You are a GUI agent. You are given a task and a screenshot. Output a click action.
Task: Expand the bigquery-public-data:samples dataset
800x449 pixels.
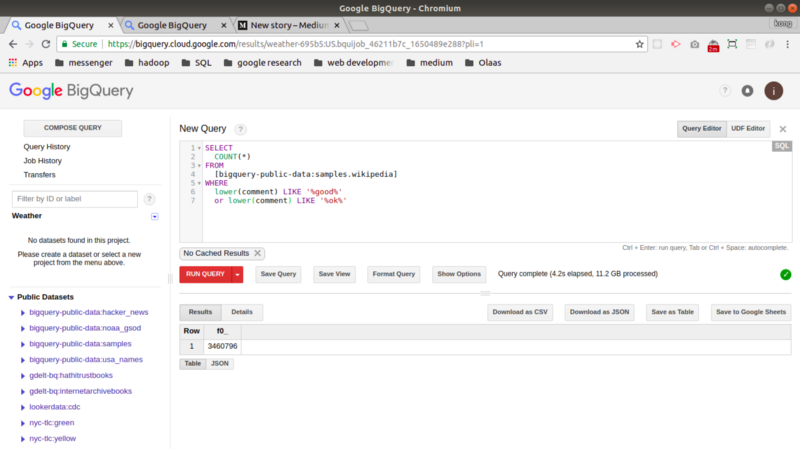coord(23,344)
